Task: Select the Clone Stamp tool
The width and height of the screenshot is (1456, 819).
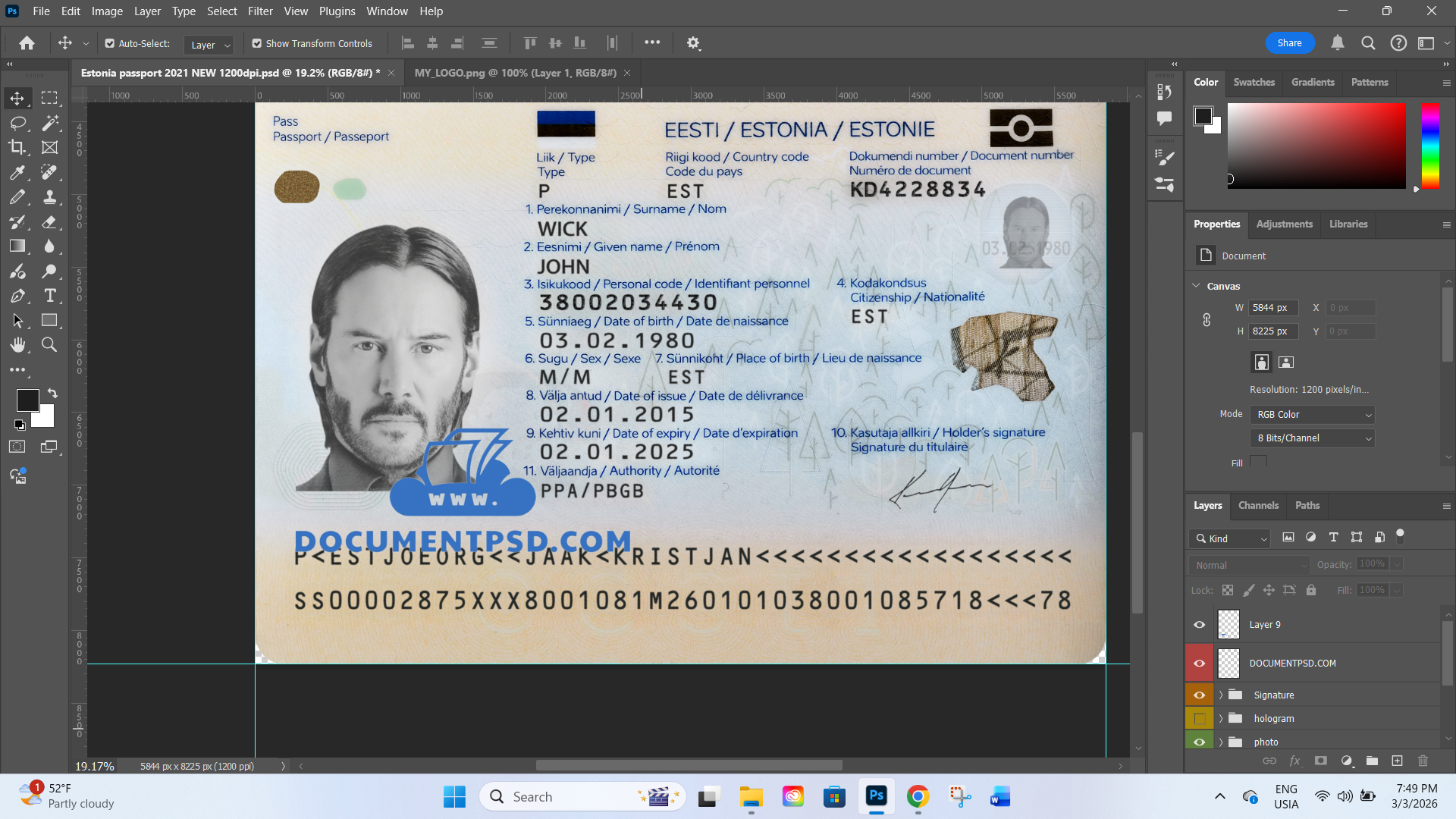Action: tap(50, 197)
